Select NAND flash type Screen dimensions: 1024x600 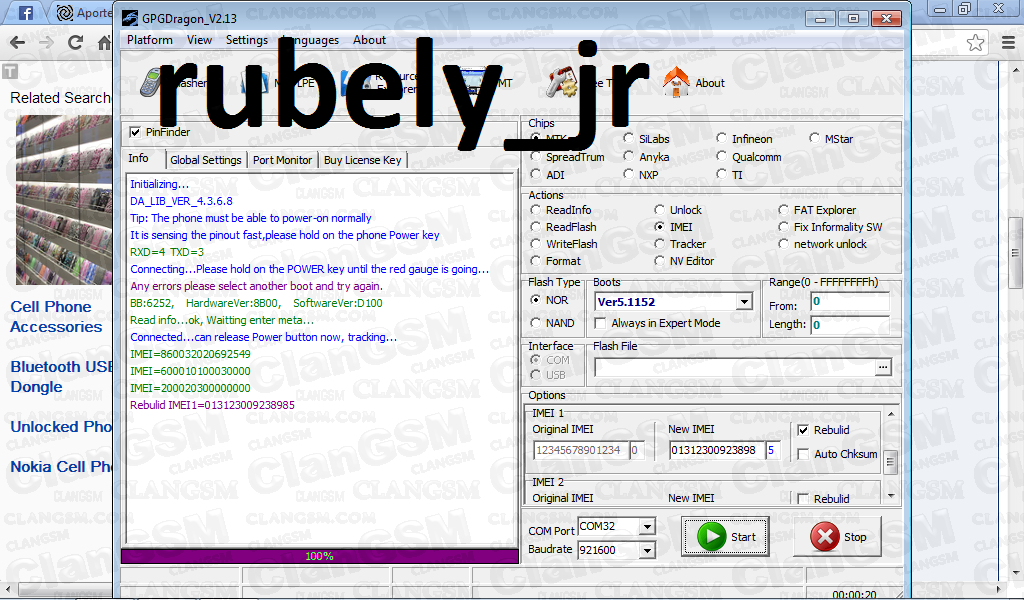[x=536, y=323]
